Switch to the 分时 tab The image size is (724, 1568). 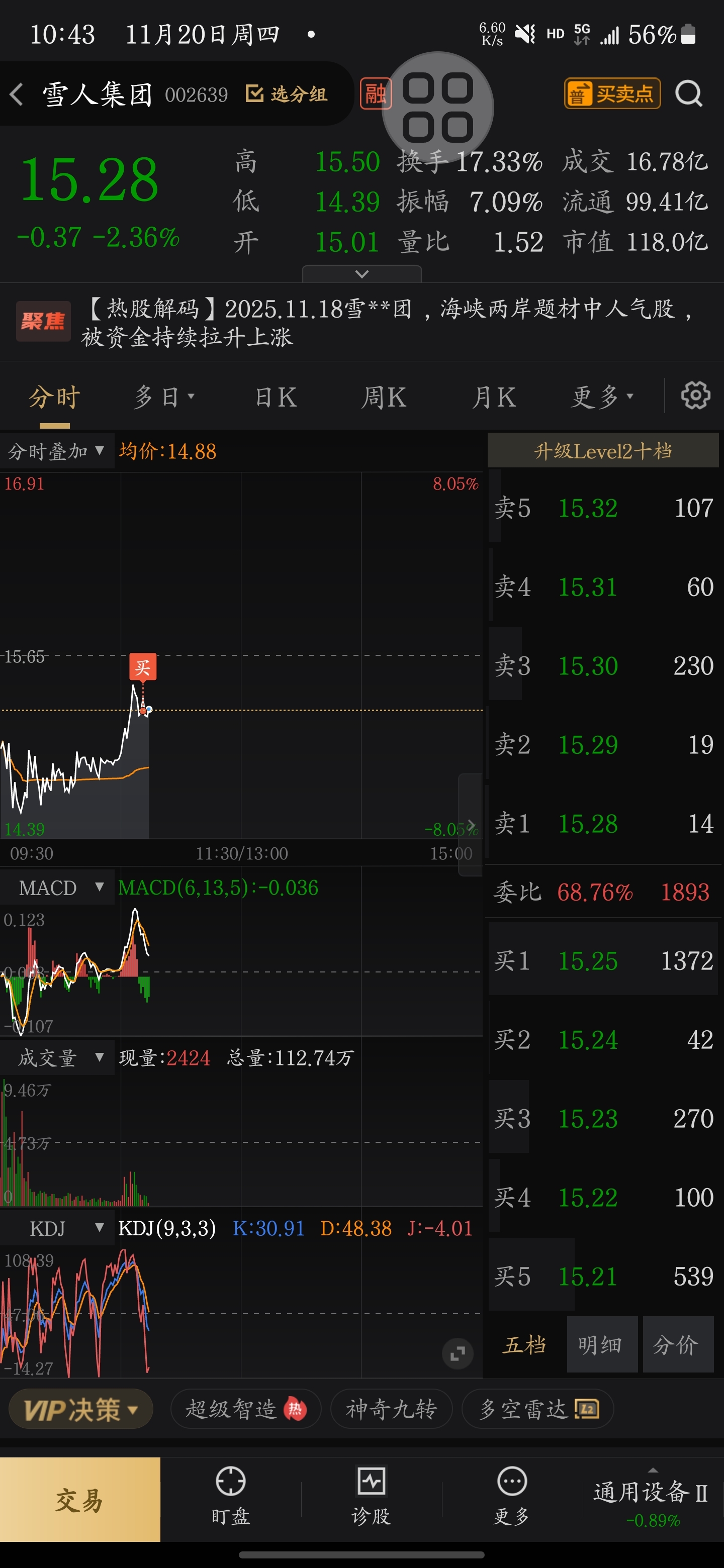(54, 397)
